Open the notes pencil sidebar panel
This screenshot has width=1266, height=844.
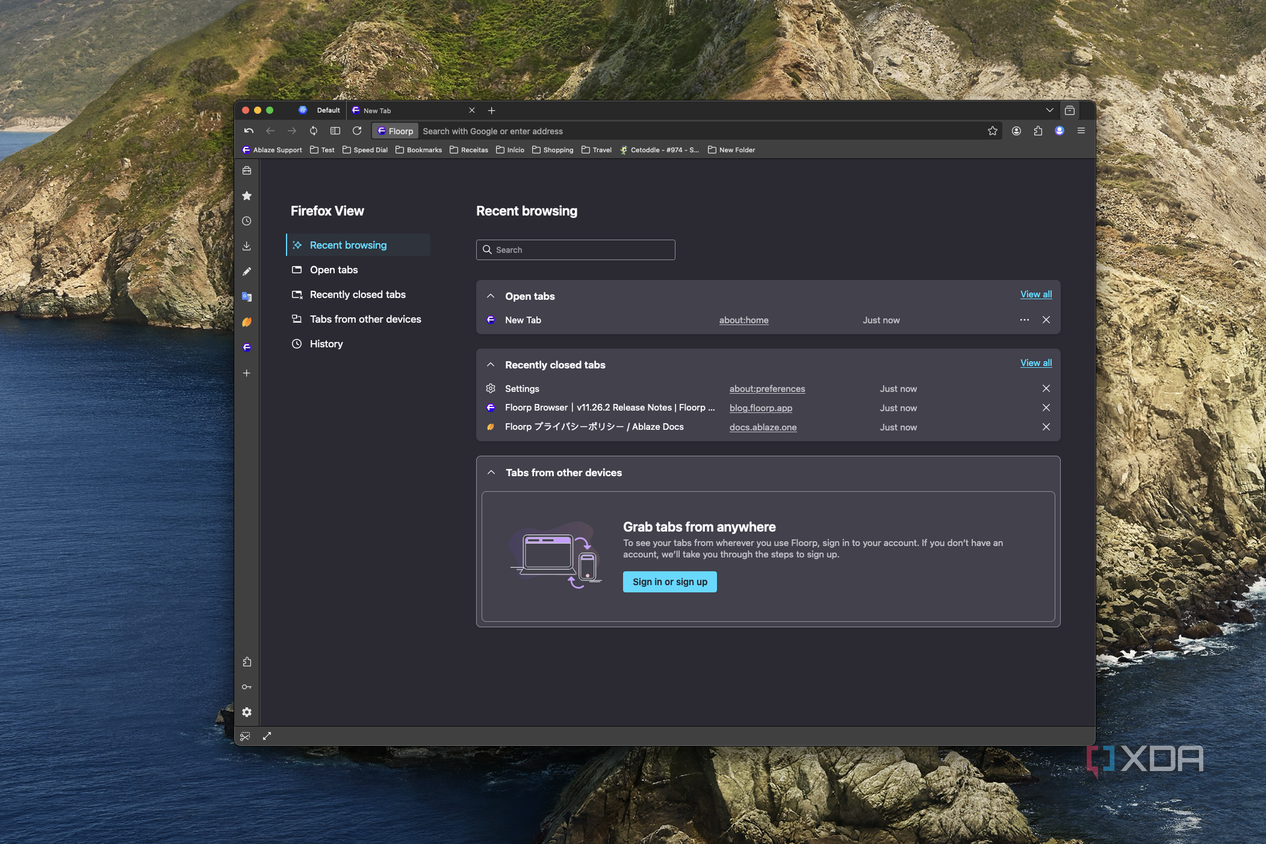[247, 271]
